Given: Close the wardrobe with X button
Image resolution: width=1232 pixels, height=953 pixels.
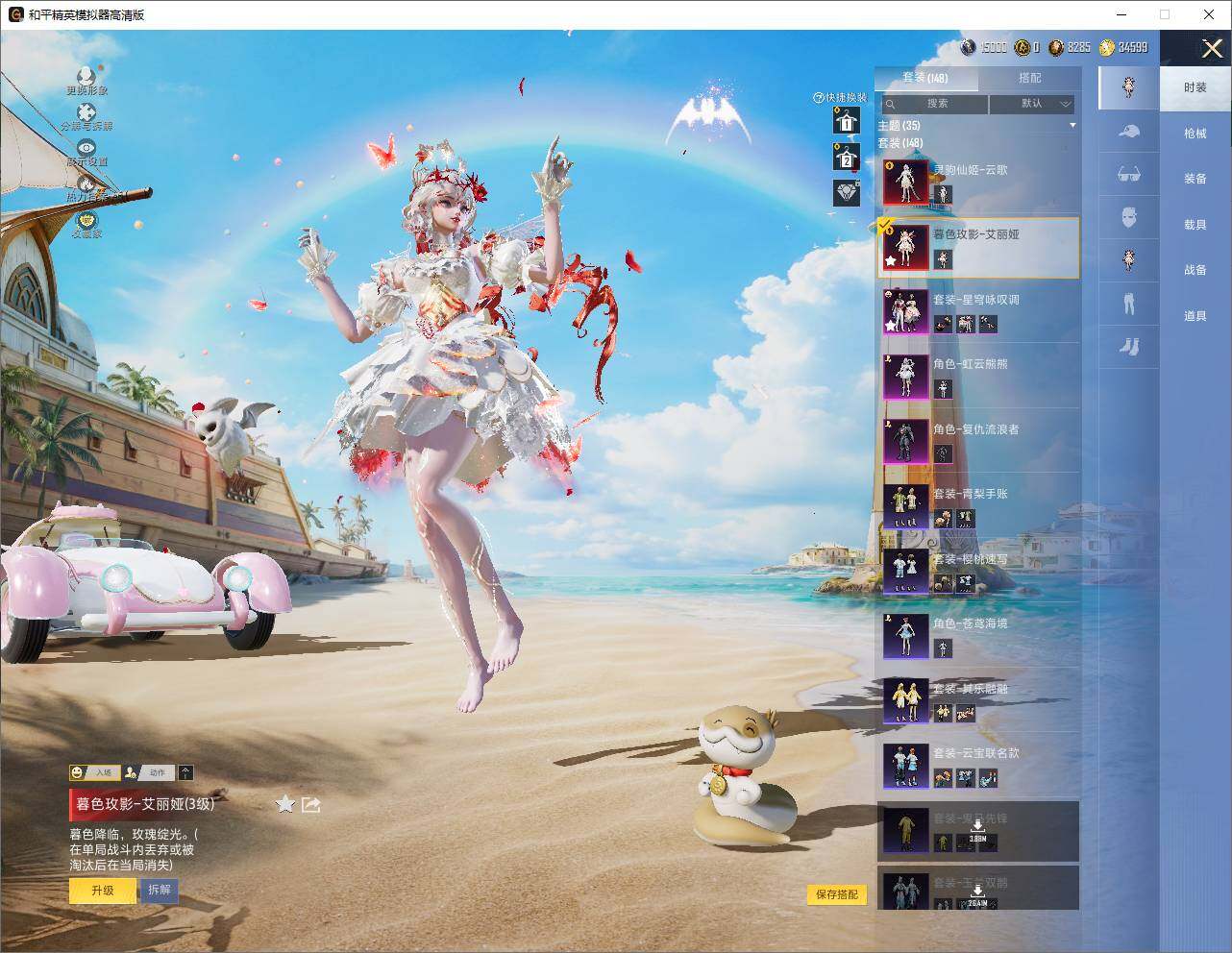Looking at the screenshot, I should tap(1213, 48).
